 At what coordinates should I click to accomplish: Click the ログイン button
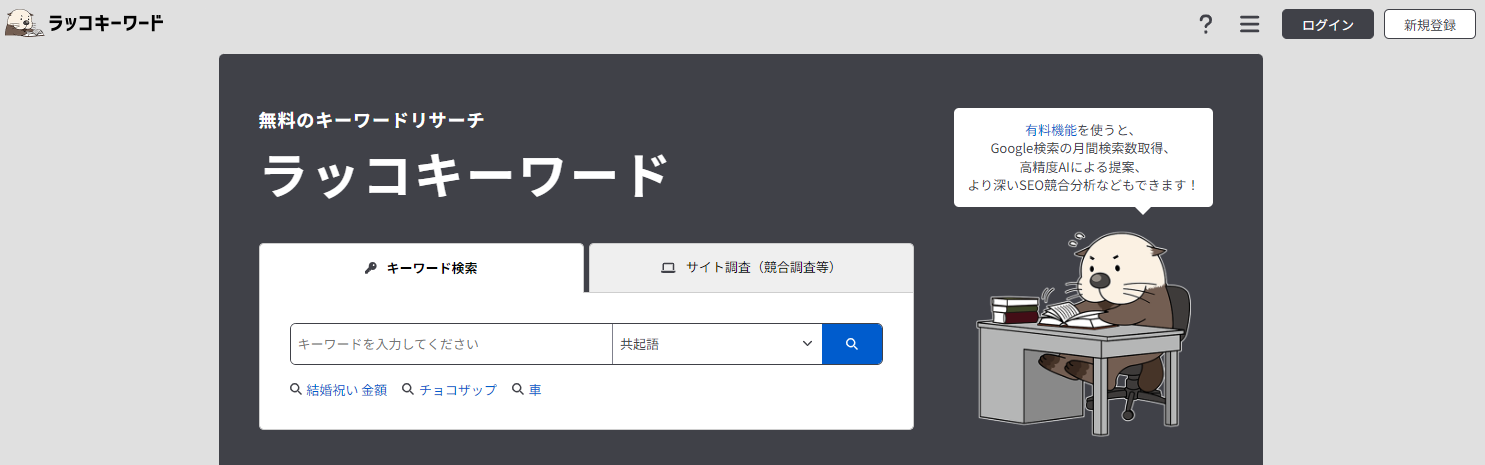(x=1328, y=24)
